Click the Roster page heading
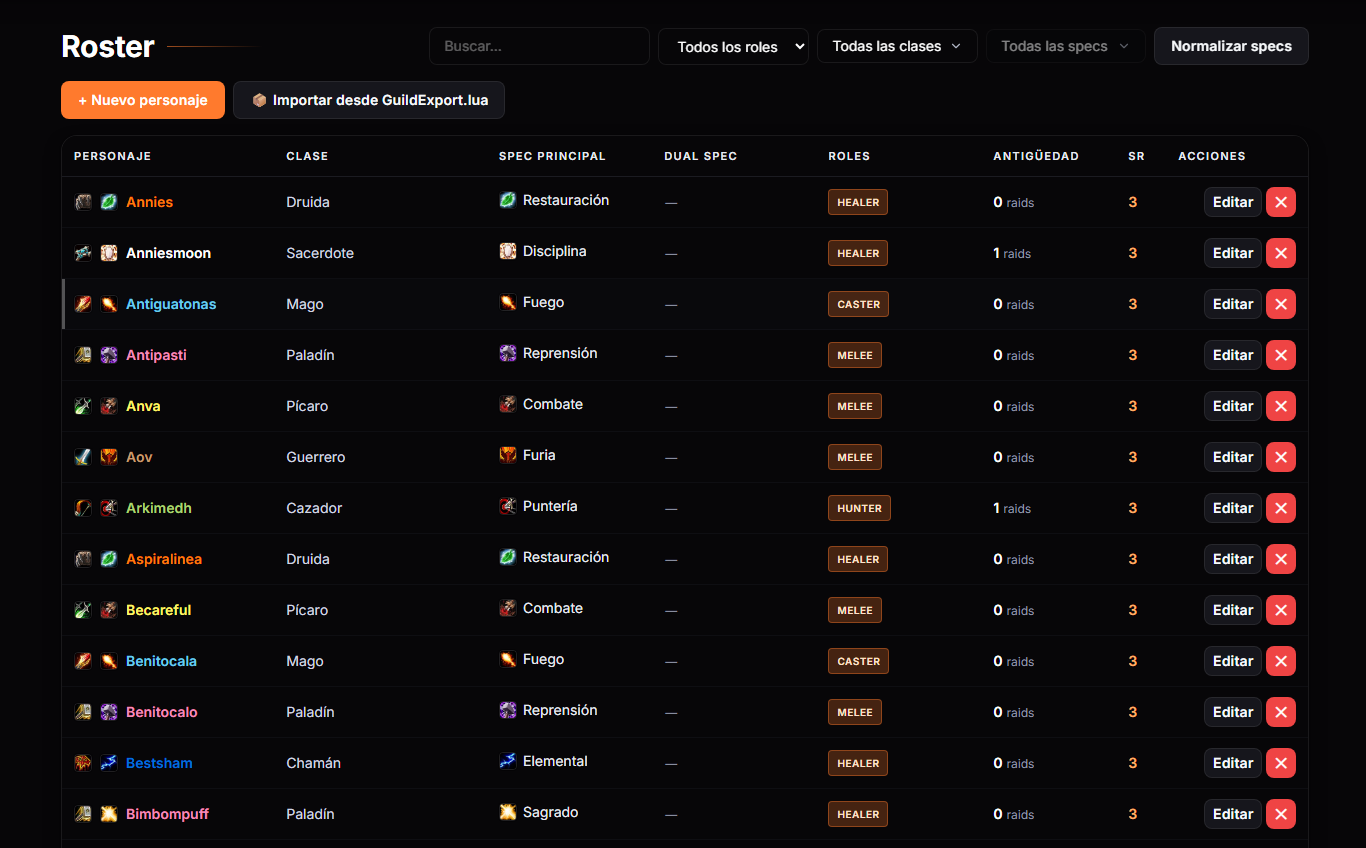Screen dimensions: 1366x848 click(108, 47)
